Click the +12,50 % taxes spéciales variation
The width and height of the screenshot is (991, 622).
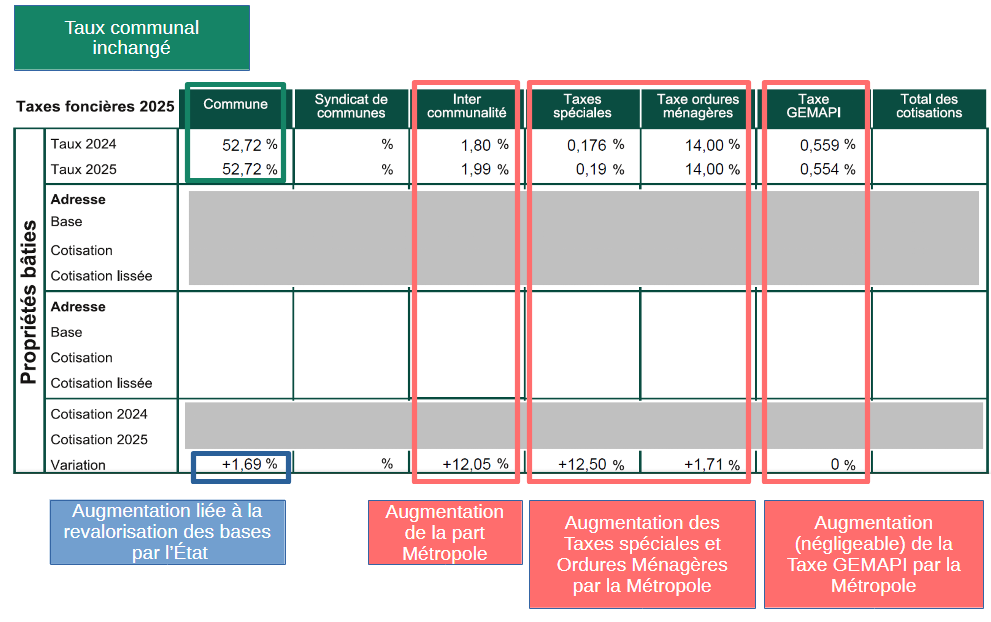(590, 464)
